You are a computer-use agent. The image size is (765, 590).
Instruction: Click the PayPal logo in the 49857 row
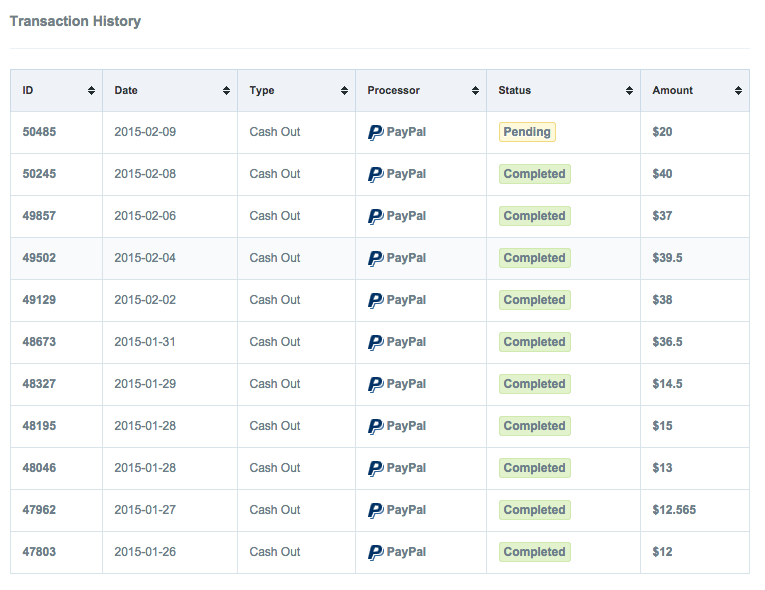[x=376, y=216]
